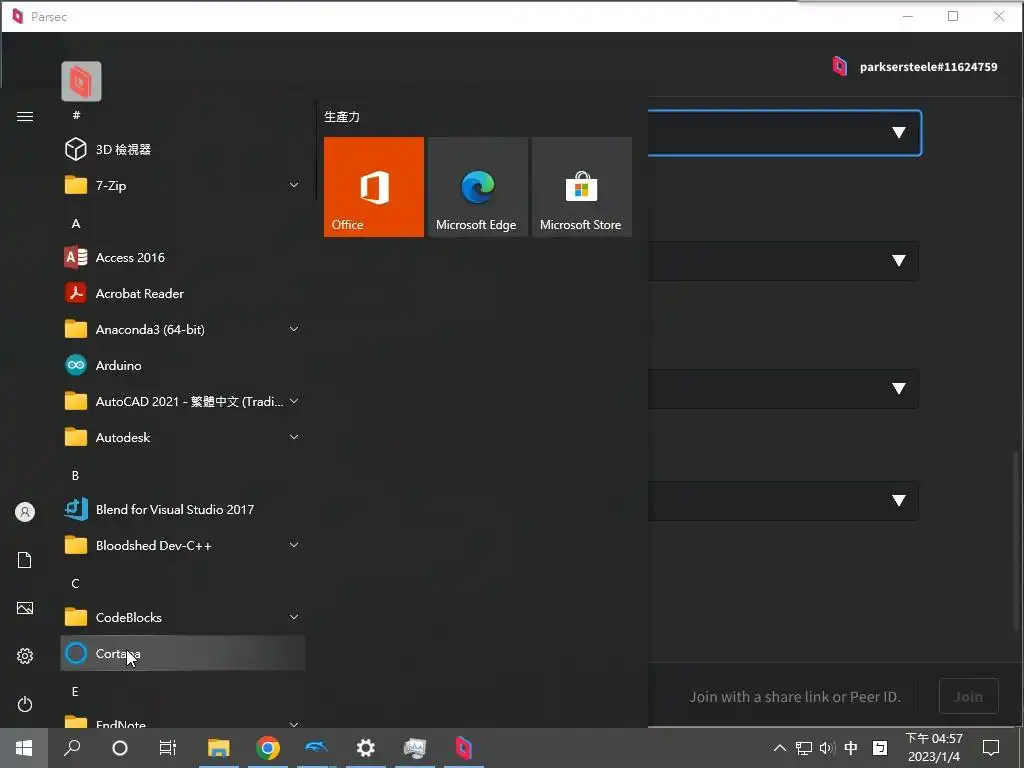1024x768 pixels.
Task: Open the user account icon in Start
Action: click(x=25, y=512)
